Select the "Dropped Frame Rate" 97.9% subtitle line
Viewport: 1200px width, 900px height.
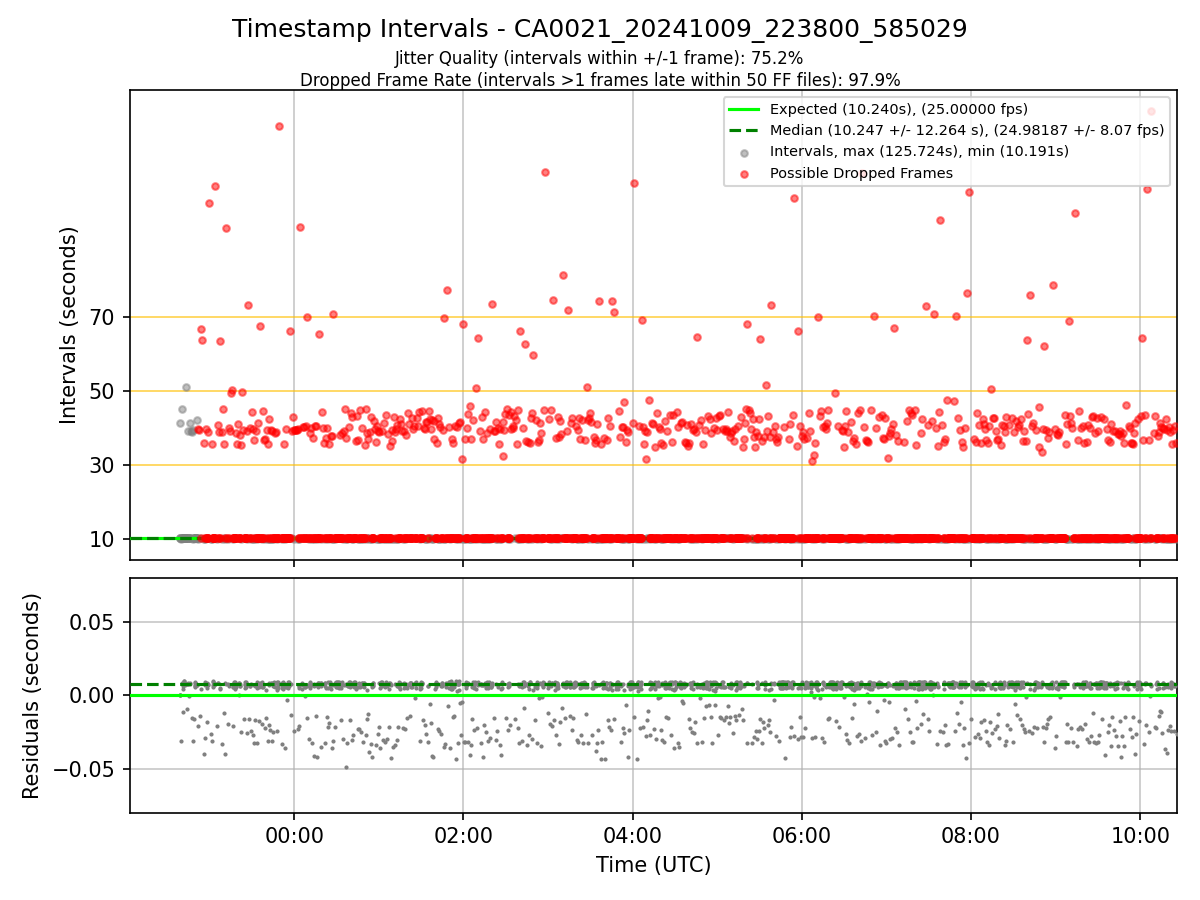[x=600, y=80]
